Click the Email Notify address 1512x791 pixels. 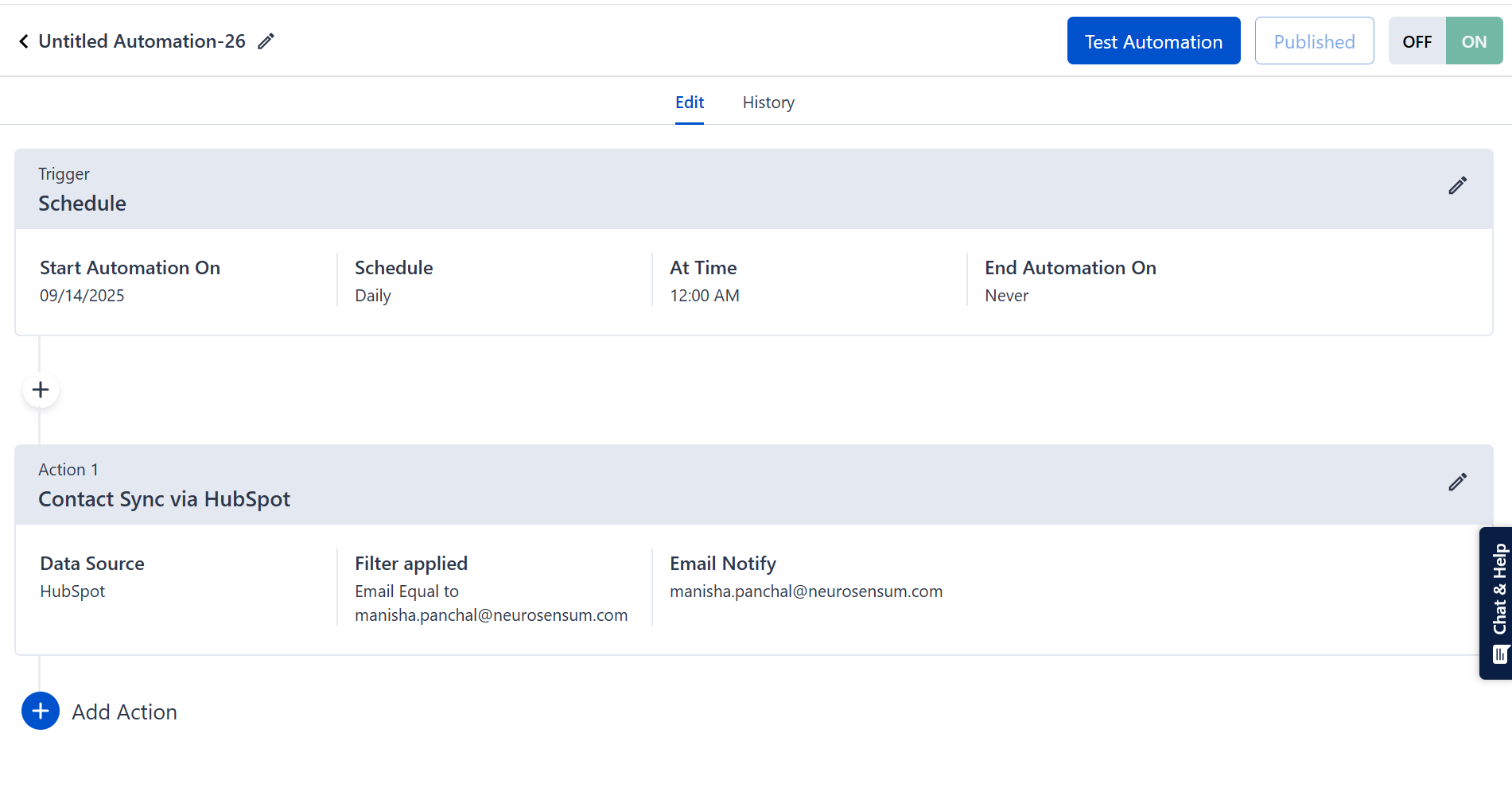pyautogui.click(x=806, y=591)
